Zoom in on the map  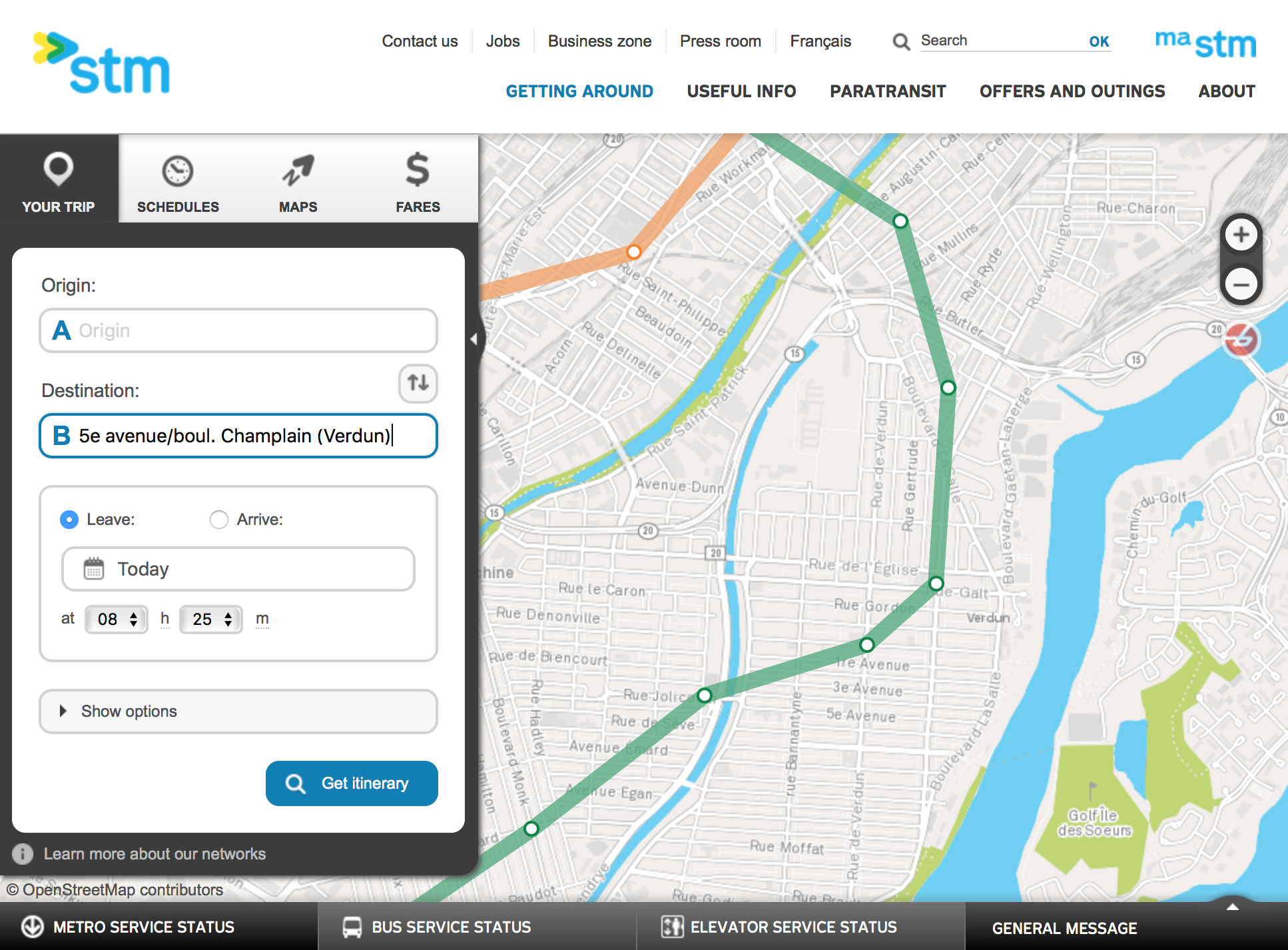click(x=1241, y=235)
